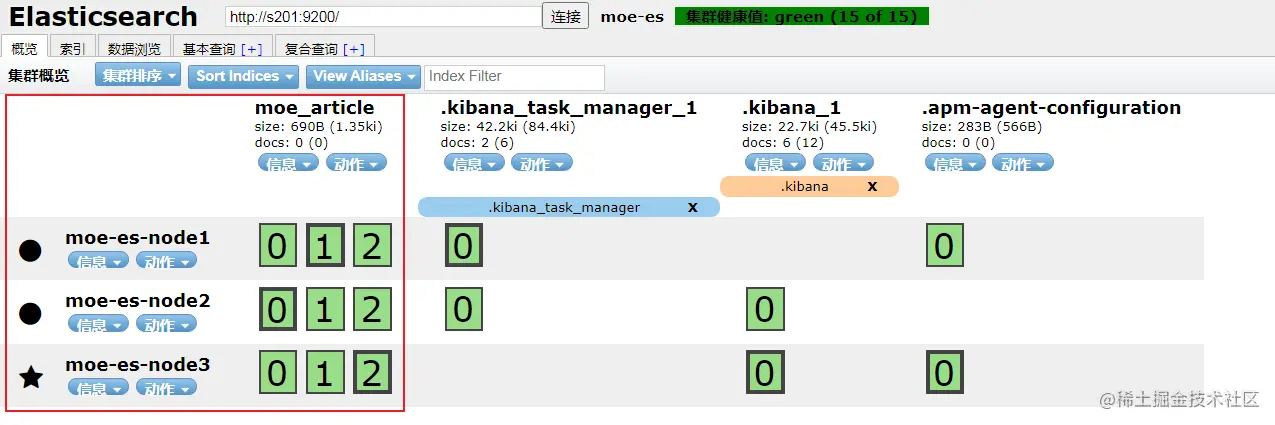The width and height of the screenshot is (1275, 425).
Task: Open .kibana_1 shard 0 on moe-es-node3
Action: (x=765, y=373)
